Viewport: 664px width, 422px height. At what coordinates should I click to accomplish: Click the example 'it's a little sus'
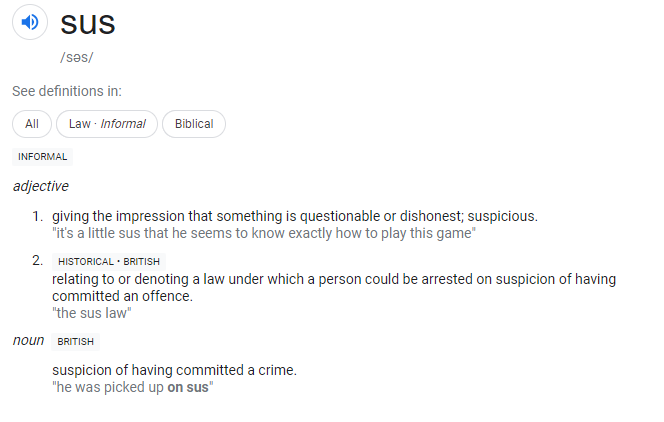264,233
